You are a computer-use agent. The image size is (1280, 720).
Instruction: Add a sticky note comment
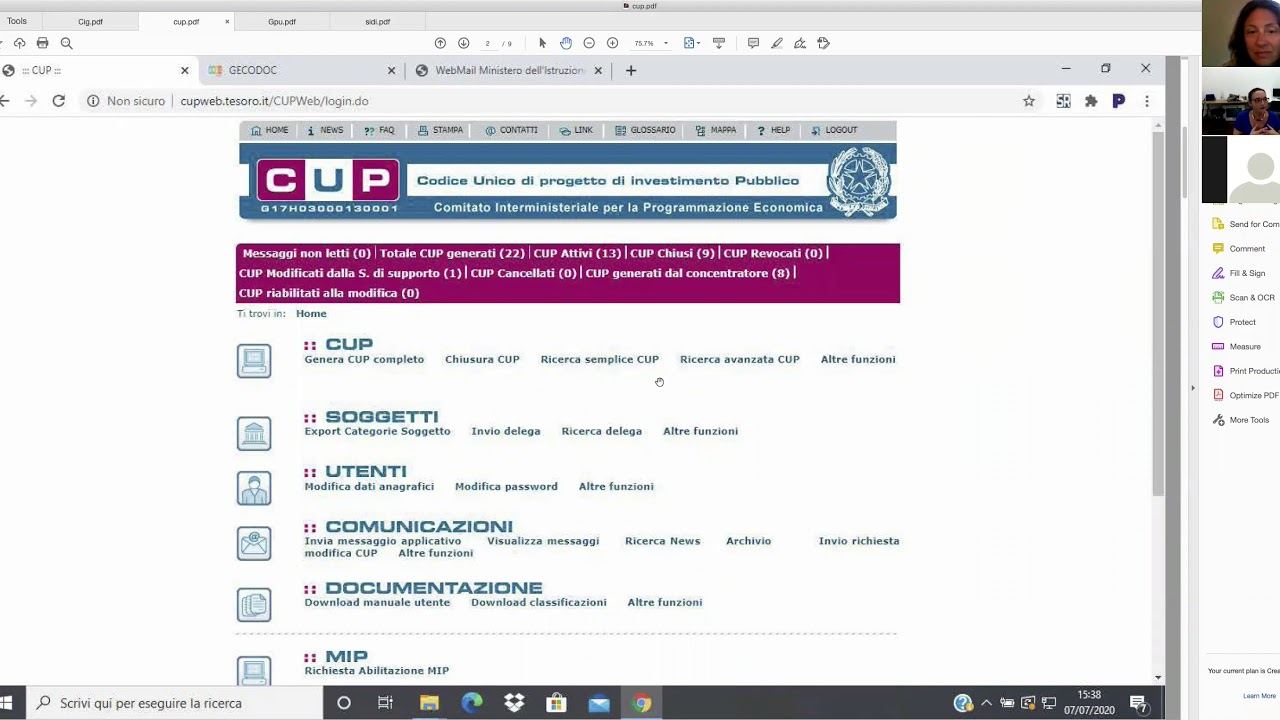(x=753, y=43)
